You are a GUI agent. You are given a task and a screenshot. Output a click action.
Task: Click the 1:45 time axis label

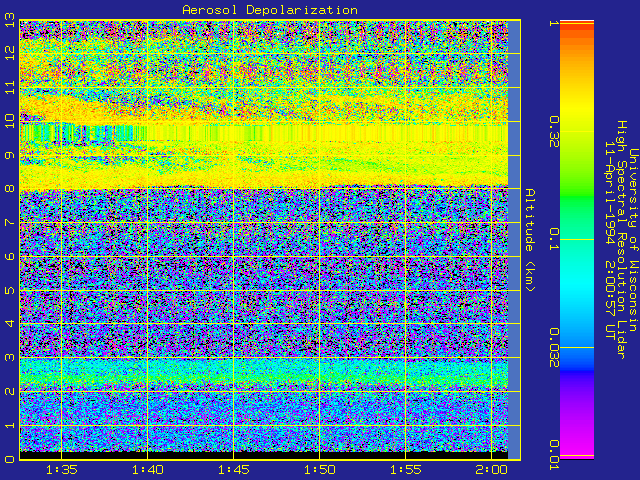(x=233, y=470)
